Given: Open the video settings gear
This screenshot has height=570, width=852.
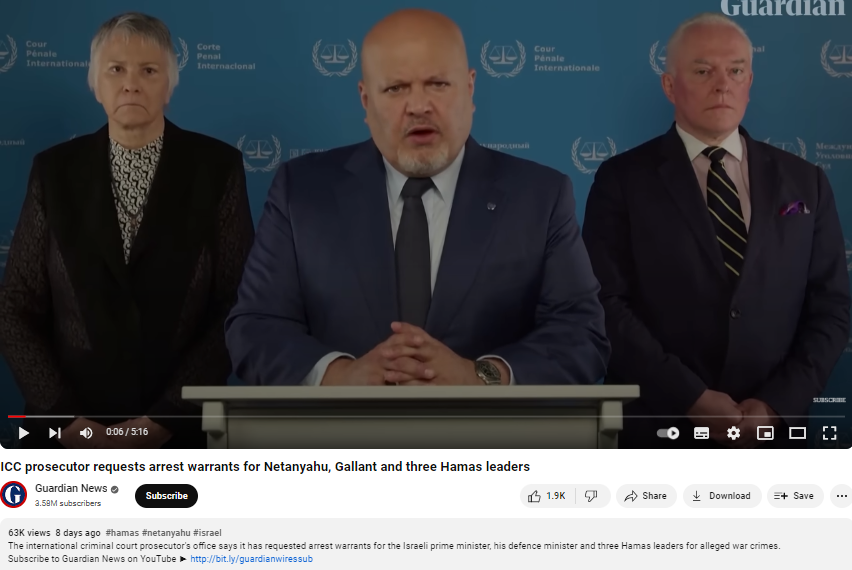Looking at the screenshot, I should coord(734,433).
